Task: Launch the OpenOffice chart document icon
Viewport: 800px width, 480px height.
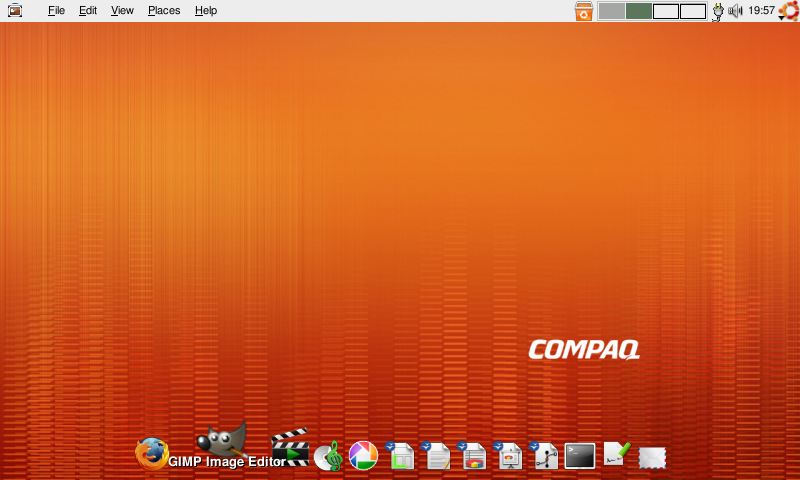Action: 472,456
